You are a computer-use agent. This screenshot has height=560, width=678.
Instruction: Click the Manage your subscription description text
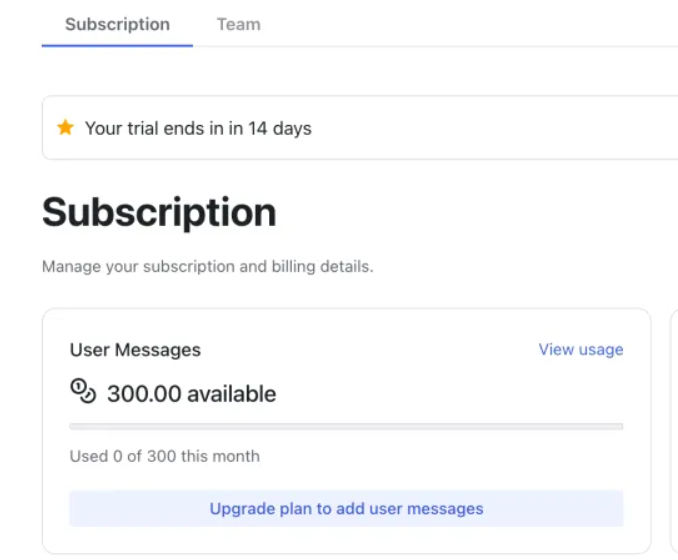click(x=207, y=267)
